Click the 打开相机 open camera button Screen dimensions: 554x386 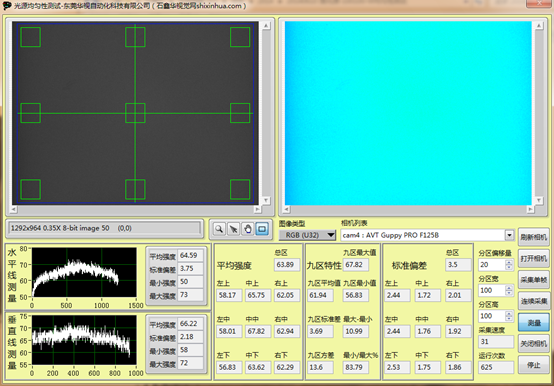[534, 259]
